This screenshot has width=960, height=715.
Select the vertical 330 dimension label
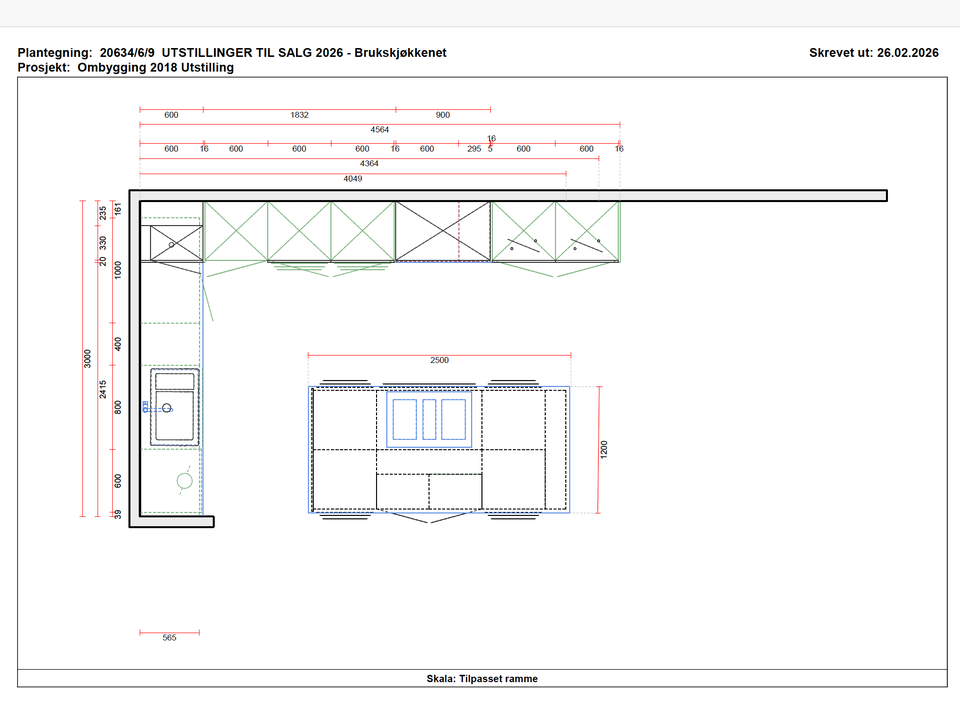click(103, 242)
